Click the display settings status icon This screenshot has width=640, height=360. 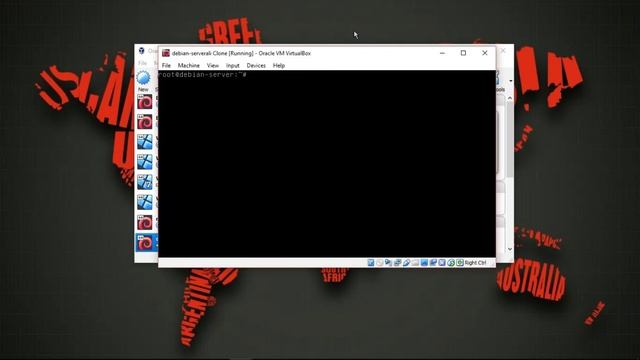pyautogui.click(x=424, y=262)
